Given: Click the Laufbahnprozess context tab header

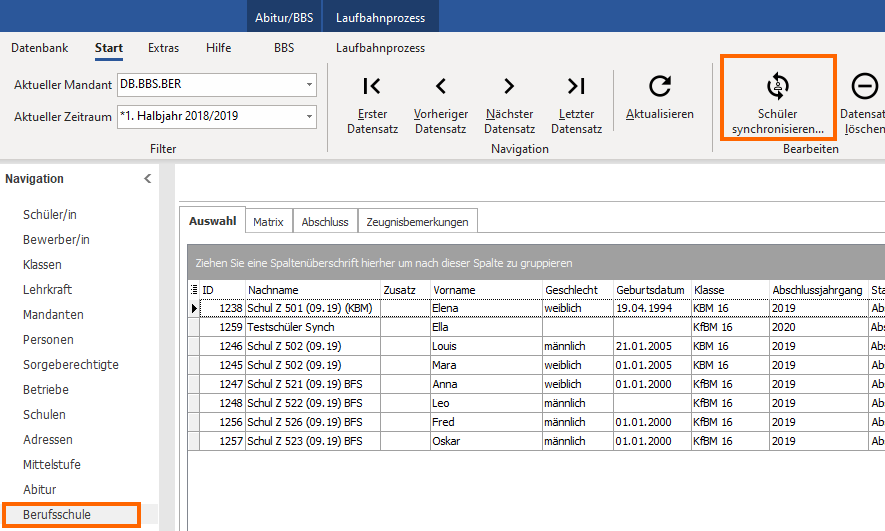Looking at the screenshot, I should click(x=380, y=17).
